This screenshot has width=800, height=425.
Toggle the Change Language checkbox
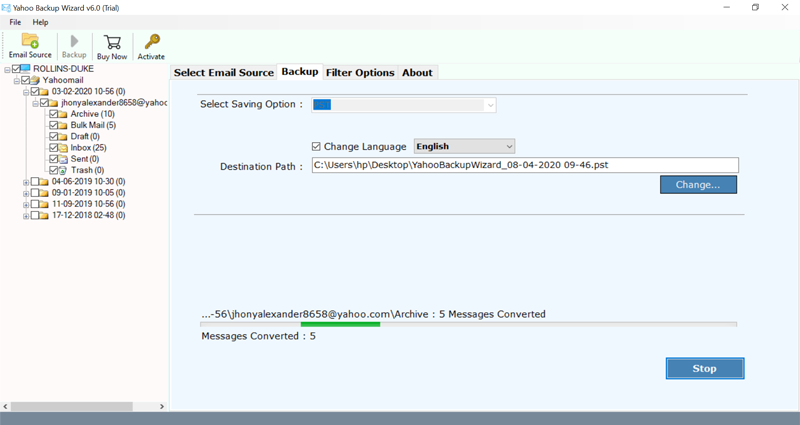point(316,146)
